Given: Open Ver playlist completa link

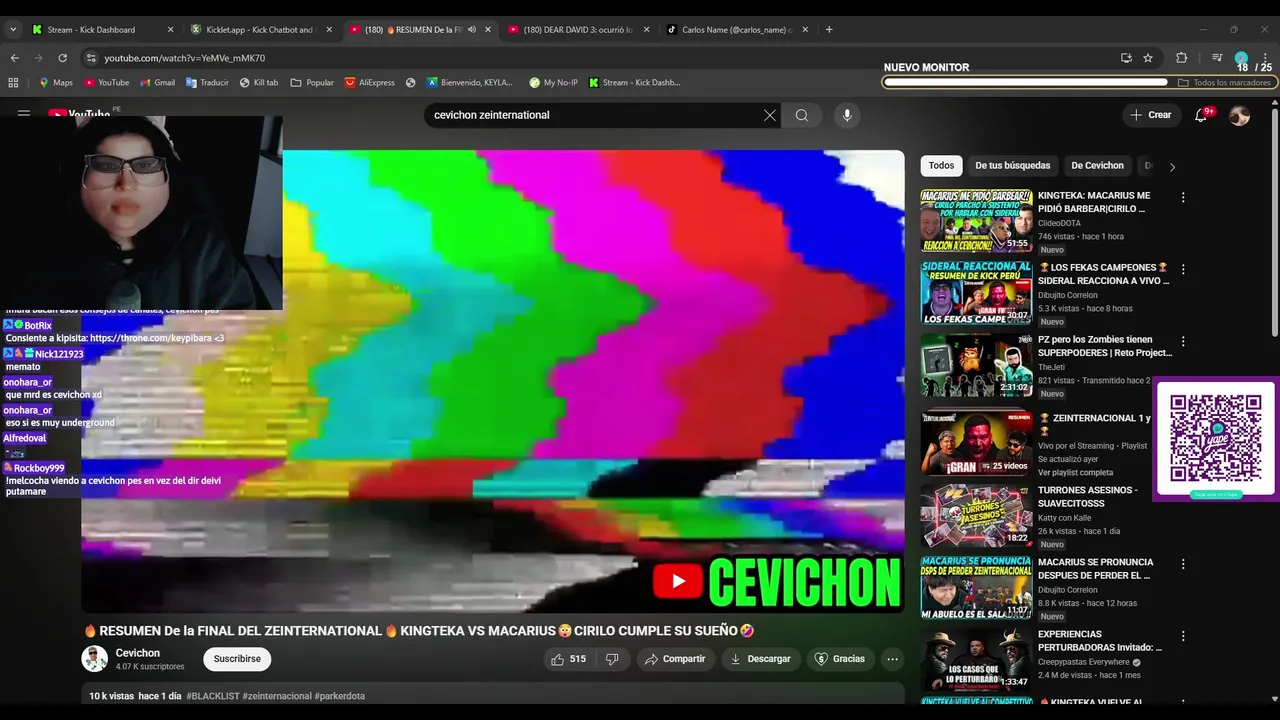Looking at the screenshot, I should tap(1075, 473).
